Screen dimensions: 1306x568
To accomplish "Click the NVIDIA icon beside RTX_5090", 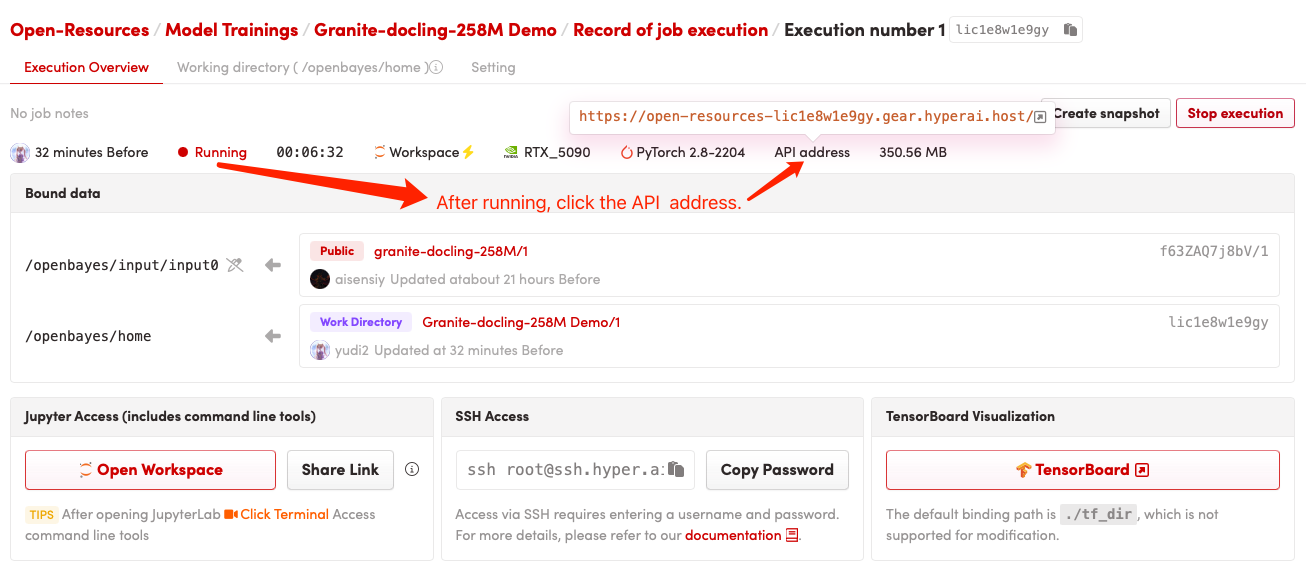I will pos(511,153).
